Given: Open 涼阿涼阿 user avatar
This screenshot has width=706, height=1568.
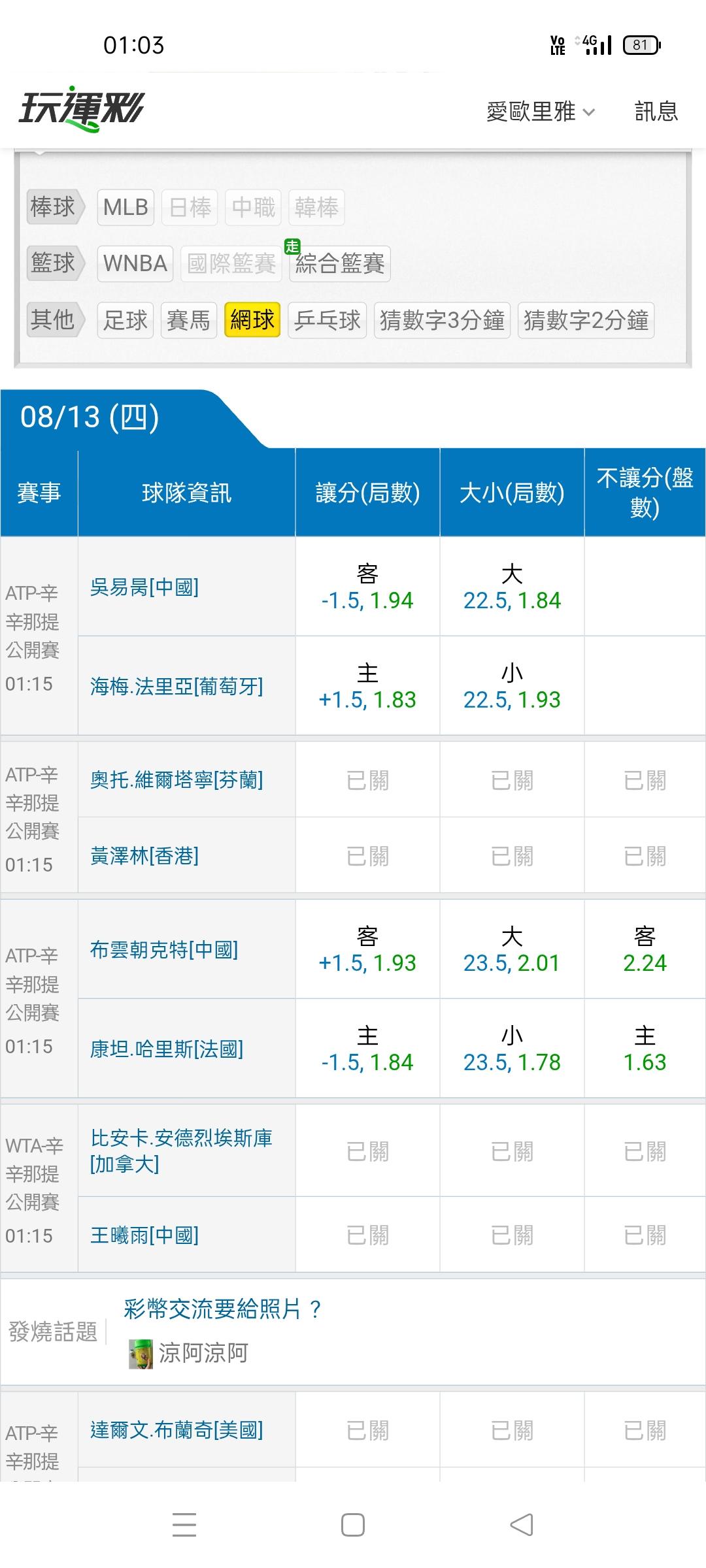Looking at the screenshot, I should tap(141, 1353).
